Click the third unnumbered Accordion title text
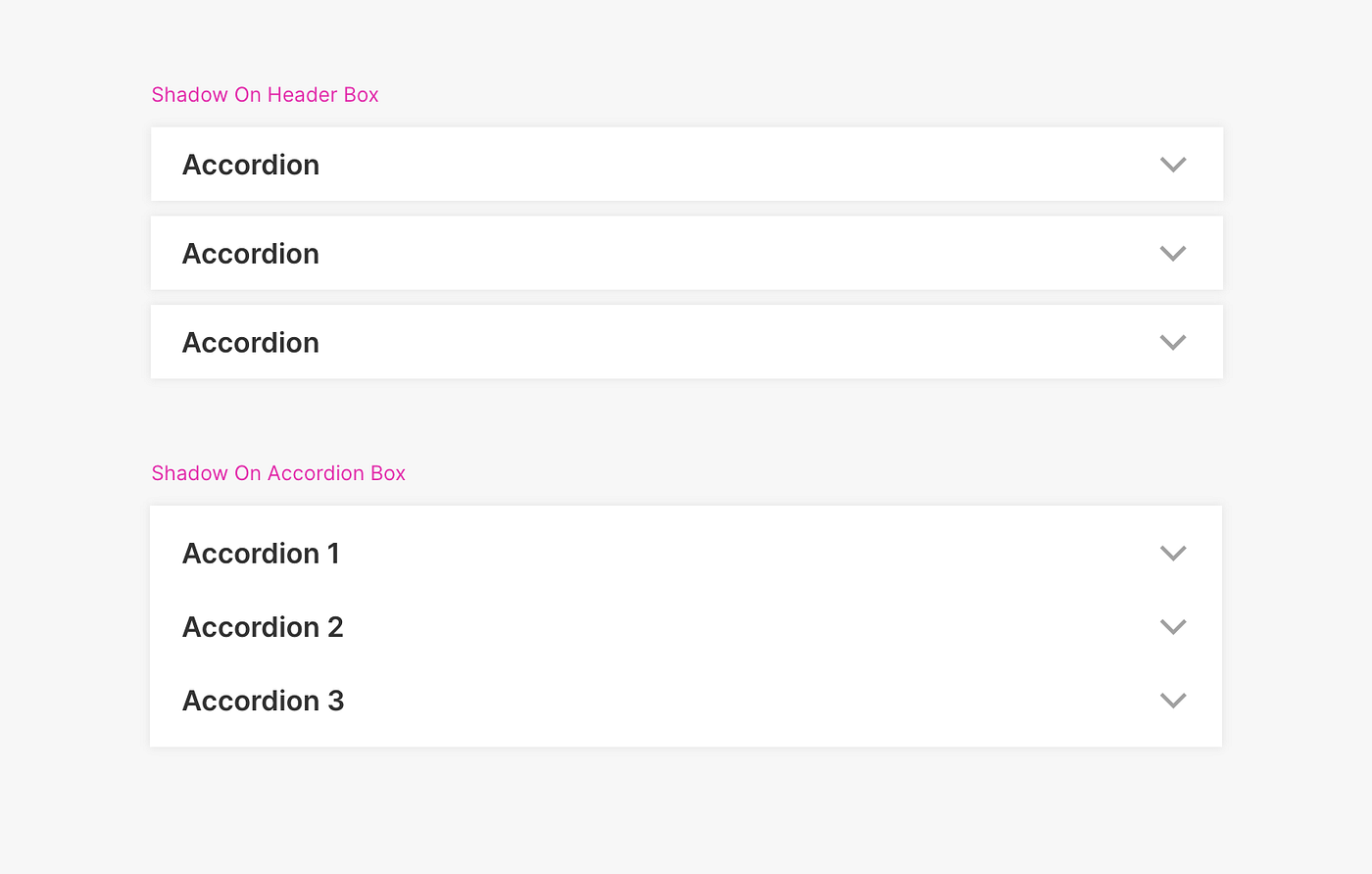Viewport: 1372px width, 874px height. 251,342
